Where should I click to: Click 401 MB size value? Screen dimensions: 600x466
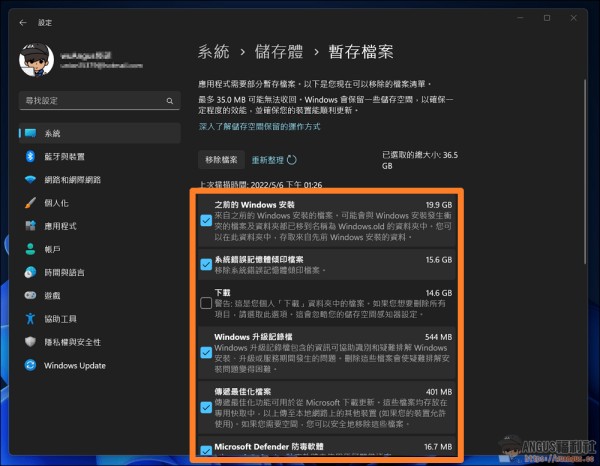pos(439,392)
